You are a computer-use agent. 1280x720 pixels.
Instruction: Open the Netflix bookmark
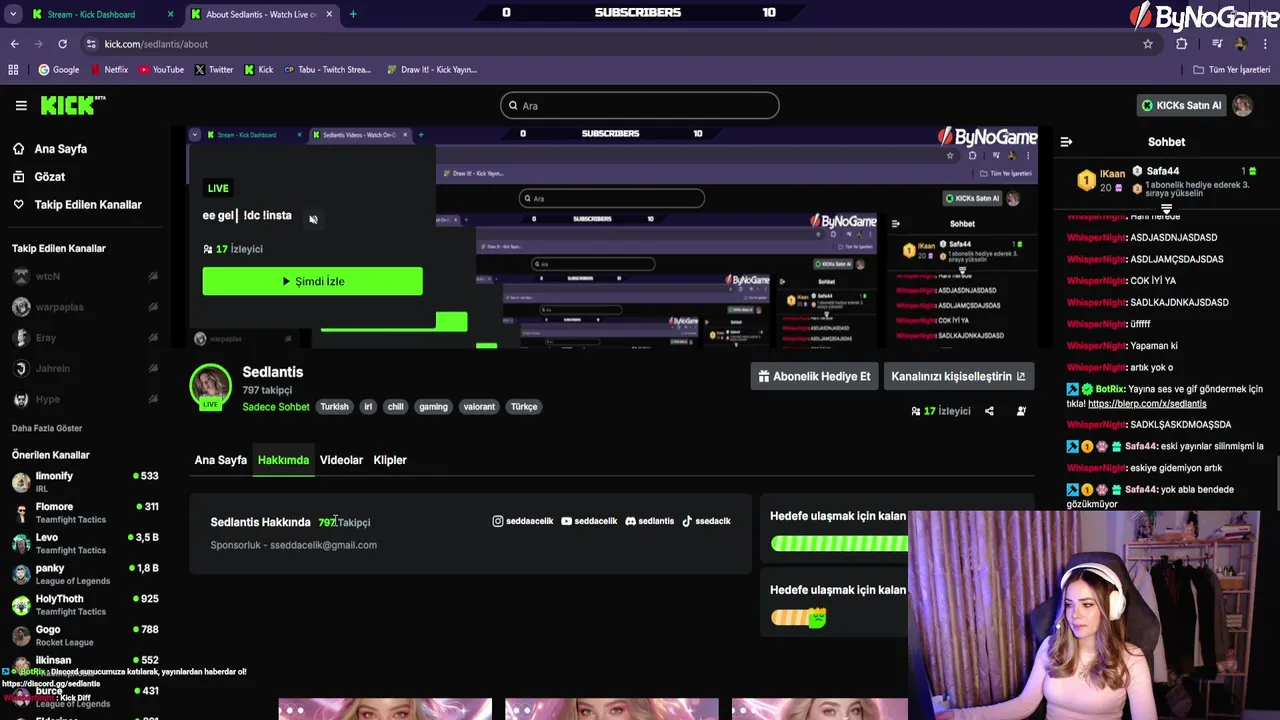[x=109, y=70]
